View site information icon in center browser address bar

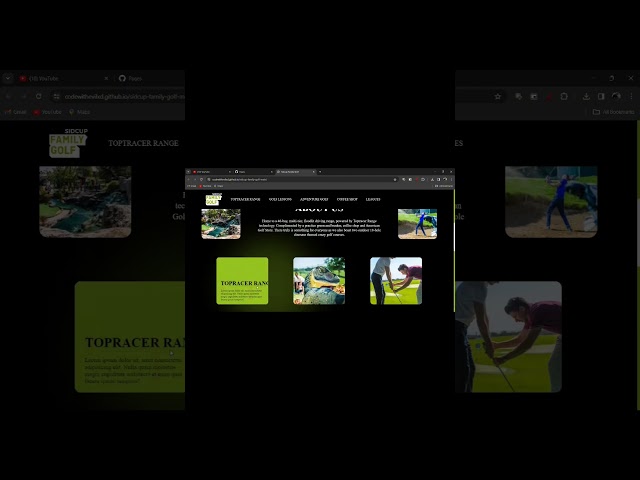[209, 180]
